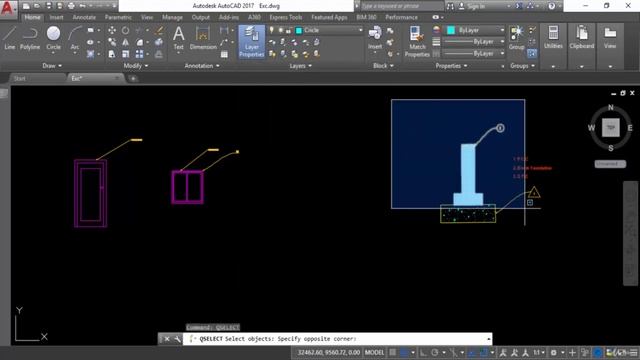Toggle ortho mode in status bar
This screenshot has width=640, height=360.
423,352
